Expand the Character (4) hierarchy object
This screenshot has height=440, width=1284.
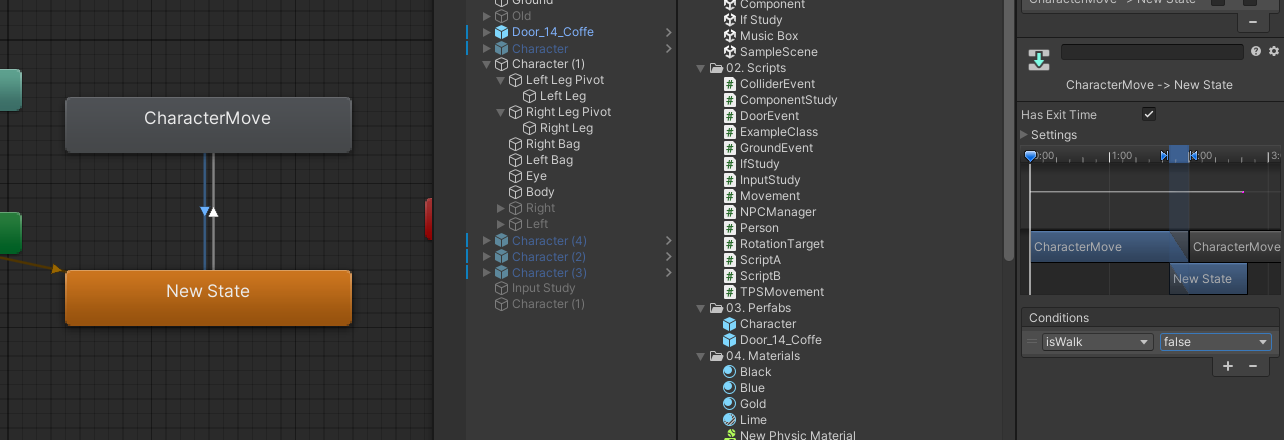(x=487, y=241)
